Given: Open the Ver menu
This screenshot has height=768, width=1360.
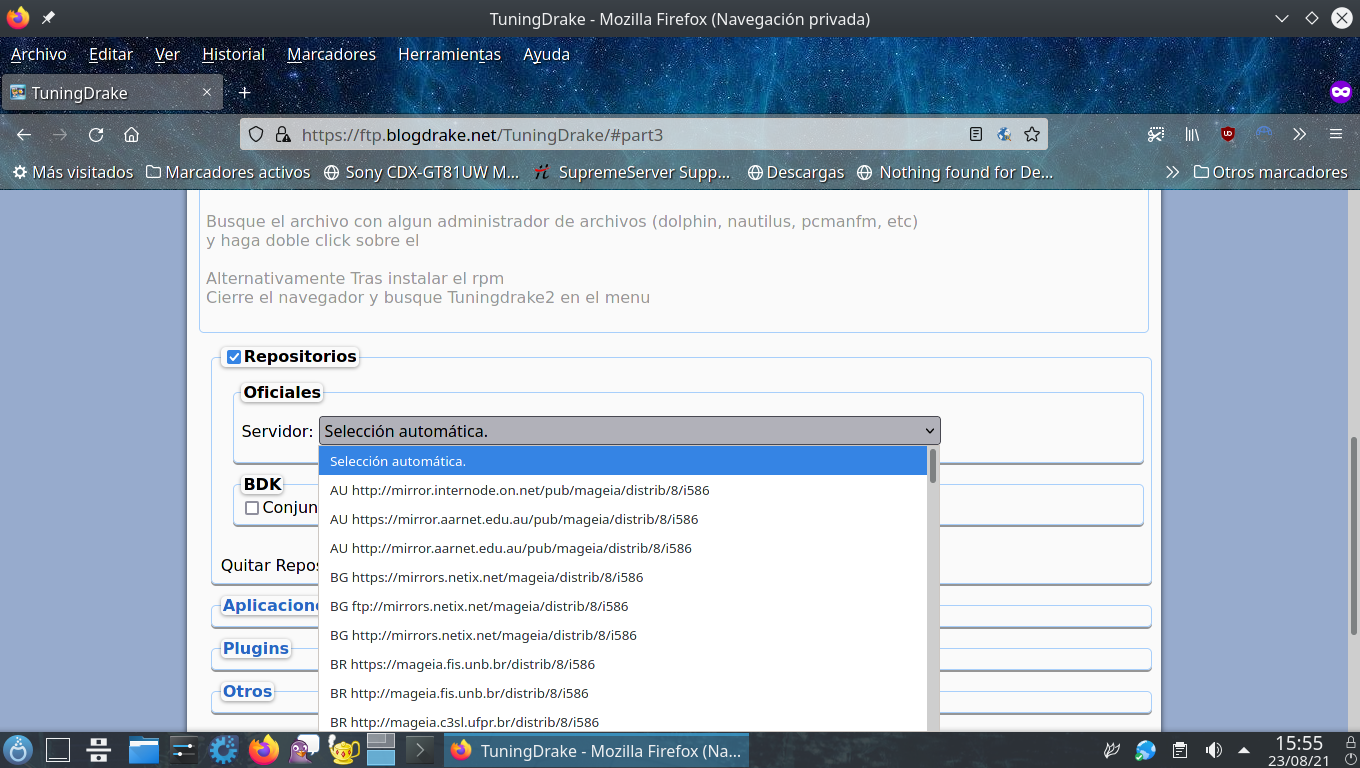Looking at the screenshot, I should [167, 54].
